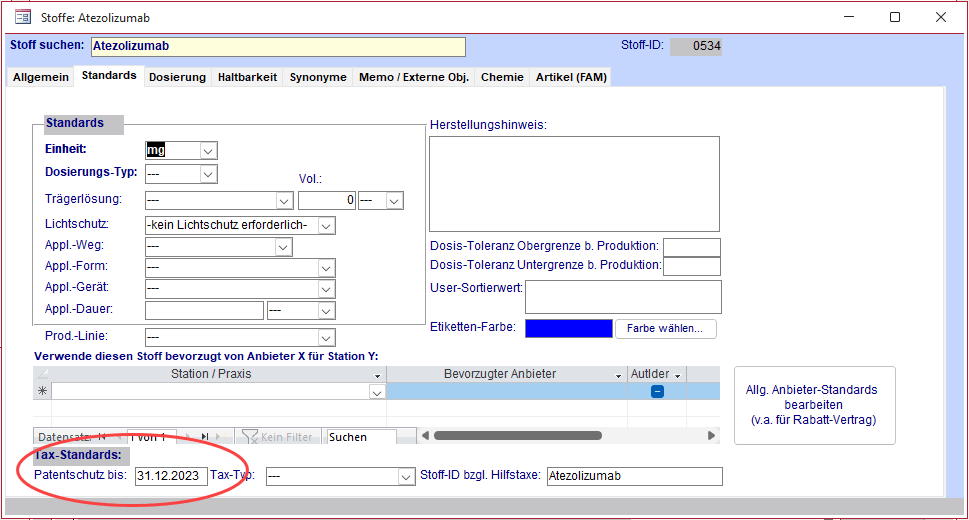Click the new record row selector asterisk
This screenshot has width=969, height=520.
pyautogui.click(x=42, y=391)
